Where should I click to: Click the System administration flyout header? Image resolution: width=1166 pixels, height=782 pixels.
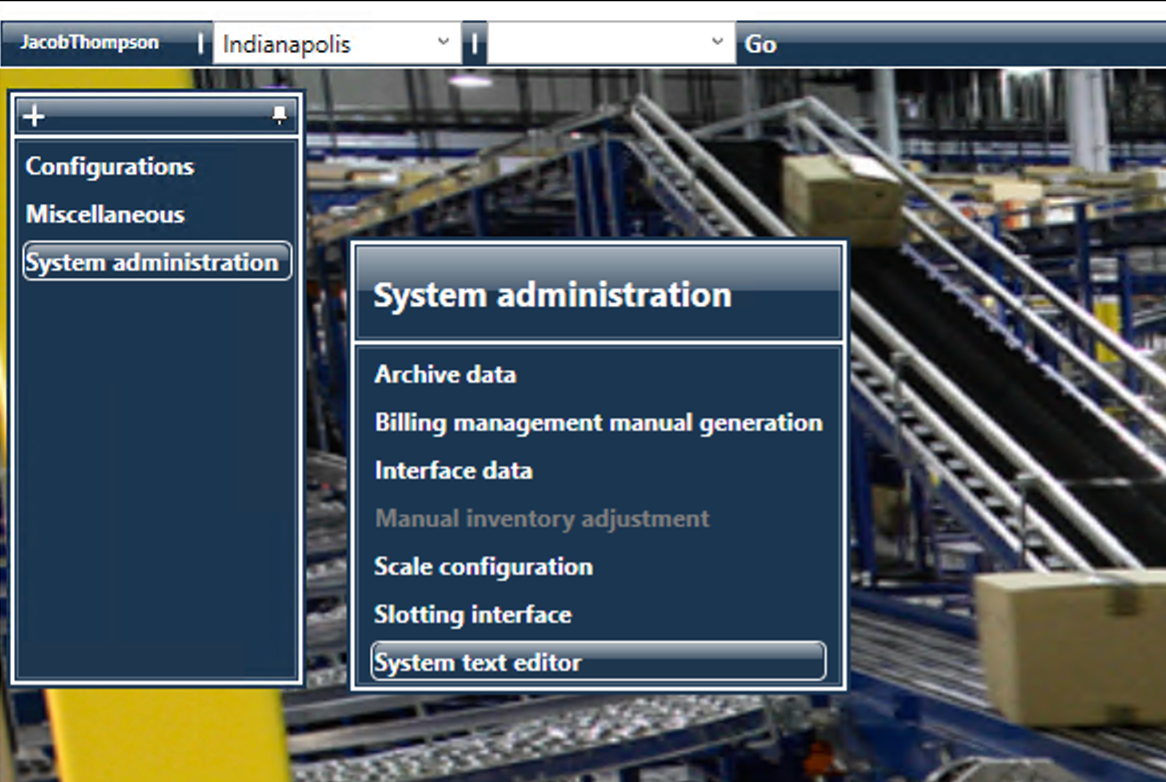point(551,294)
